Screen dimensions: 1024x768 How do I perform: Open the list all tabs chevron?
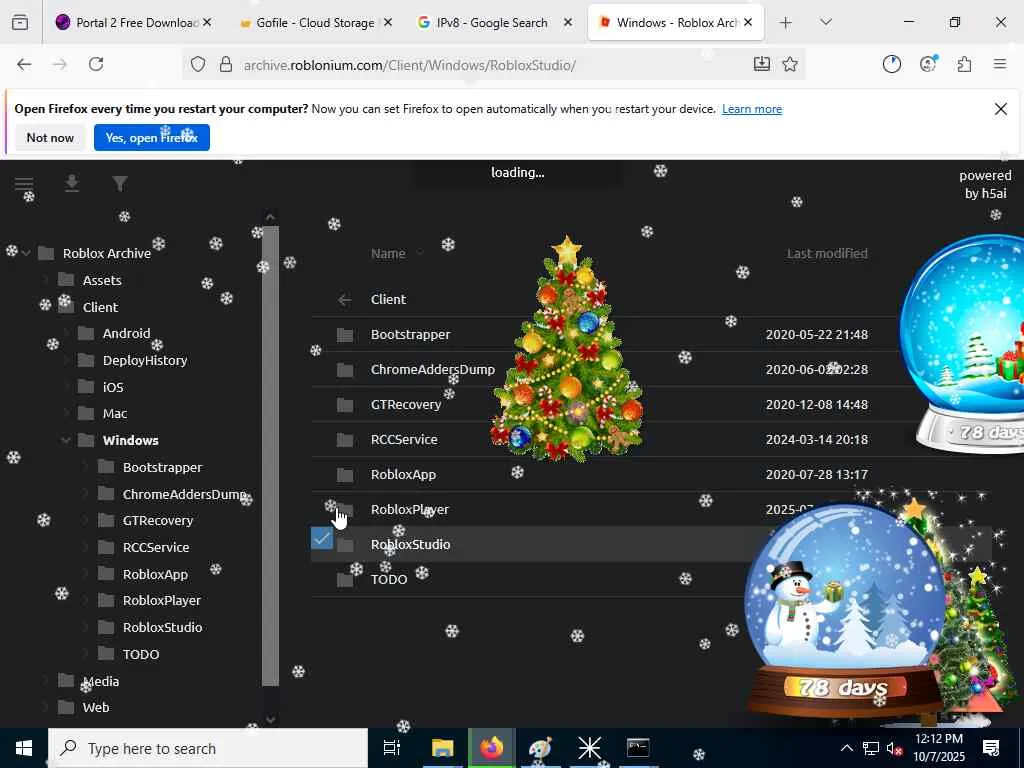click(x=826, y=22)
